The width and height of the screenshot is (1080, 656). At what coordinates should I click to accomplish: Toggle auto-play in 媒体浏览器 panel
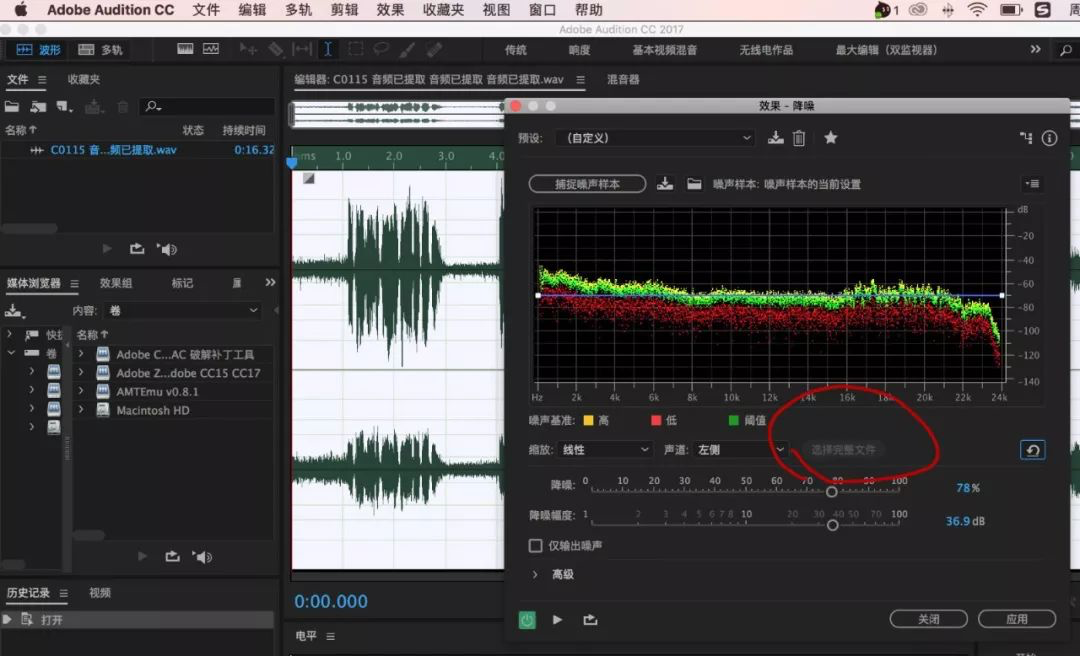202,556
